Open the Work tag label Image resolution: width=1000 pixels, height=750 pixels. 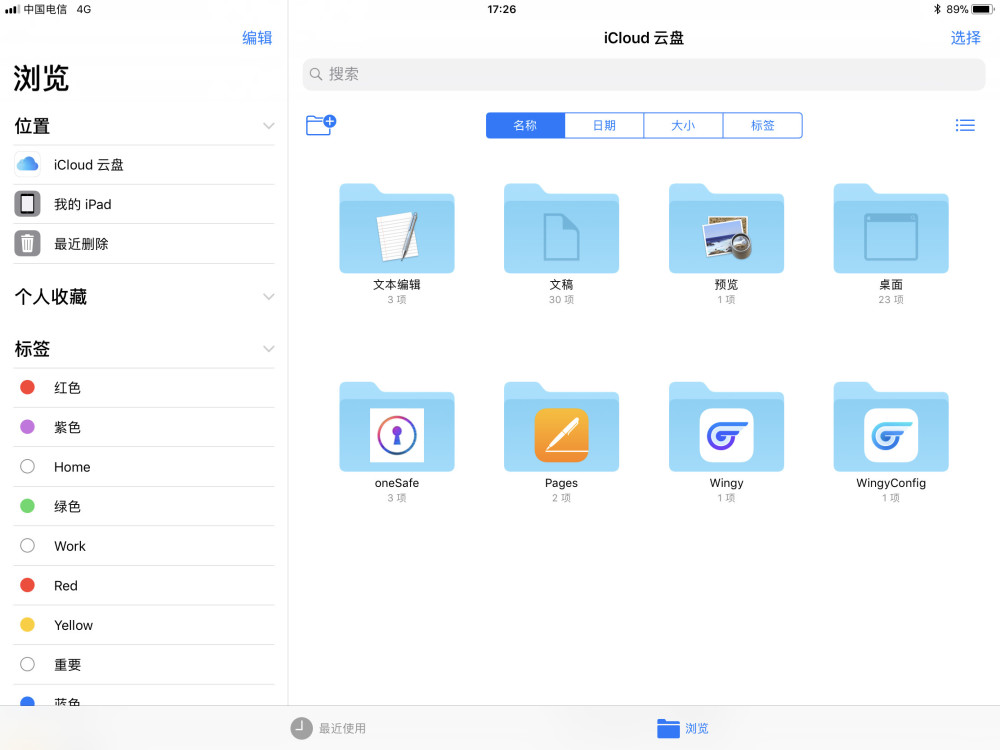point(70,546)
